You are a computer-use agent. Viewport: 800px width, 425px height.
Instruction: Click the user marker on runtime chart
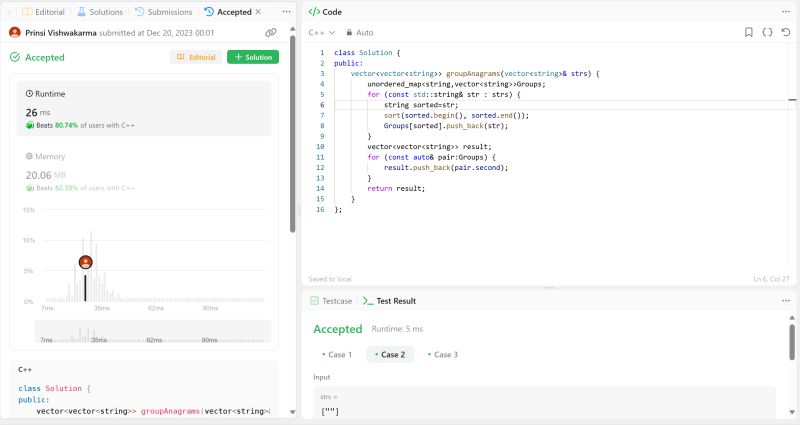coord(86,262)
